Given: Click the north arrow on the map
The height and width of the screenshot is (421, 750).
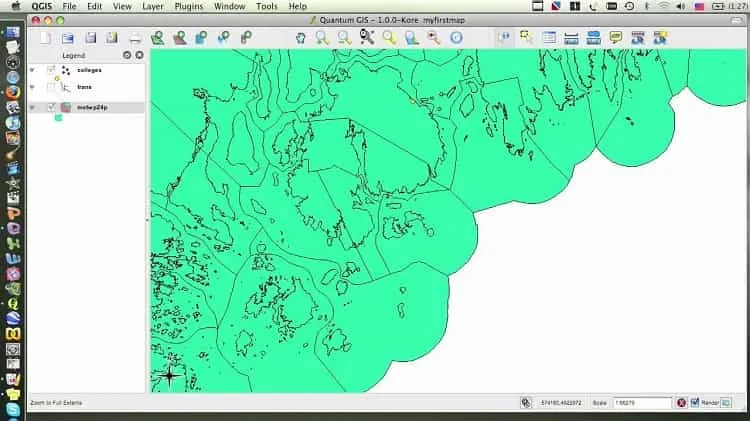Looking at the screenshot, I should click(x=169, y=375).
